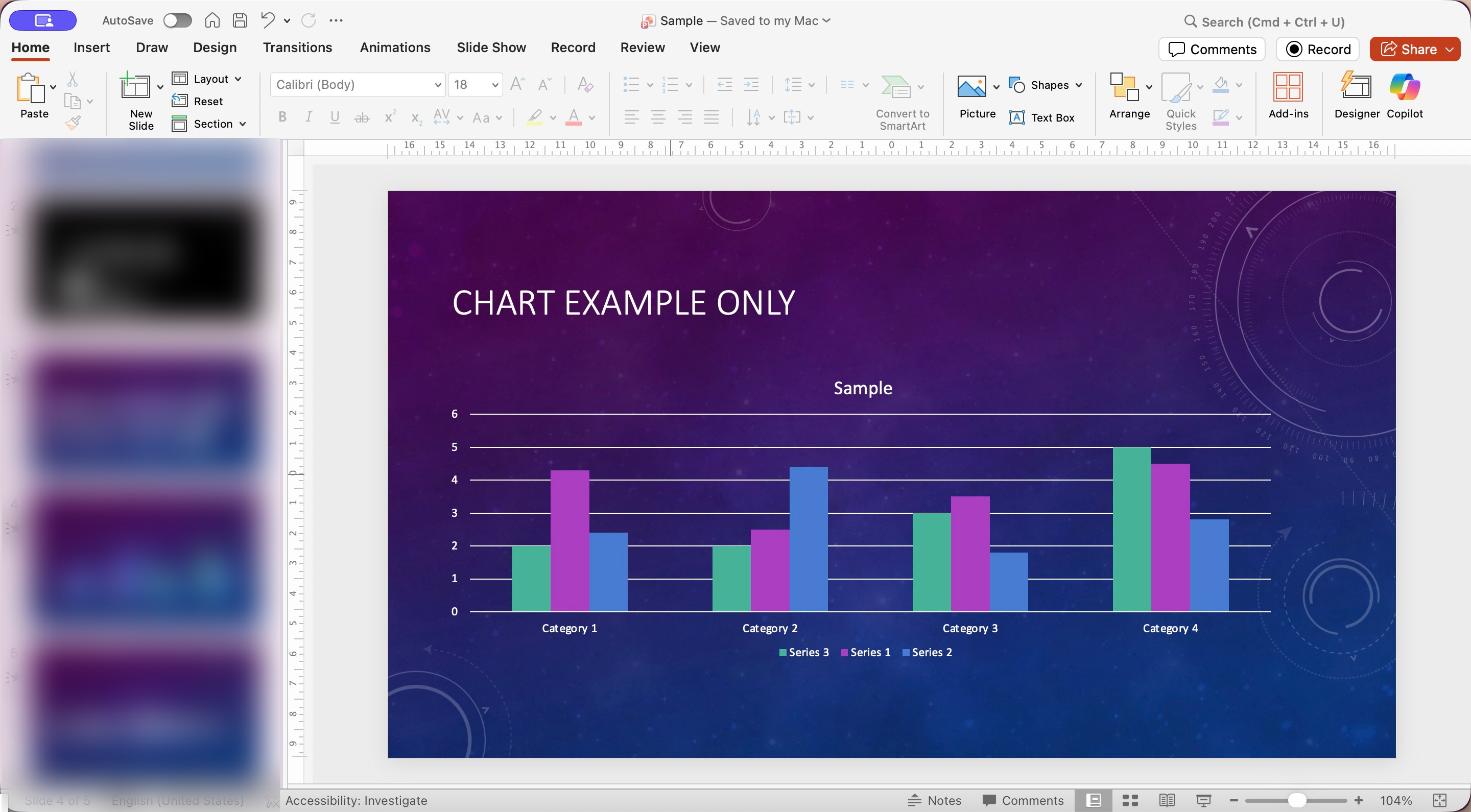
Task: Open the Slide Show tab
Action: (x=491, y=47)
